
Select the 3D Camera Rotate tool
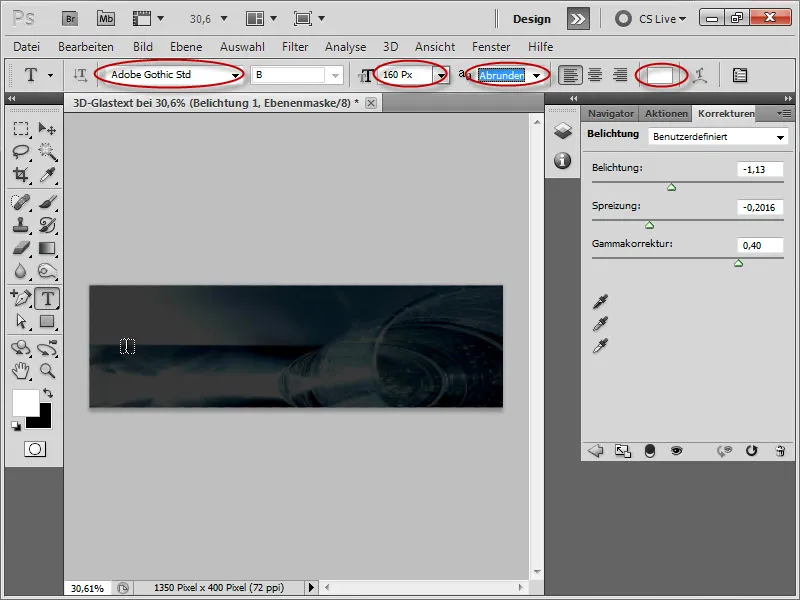(x=47, y=348)
